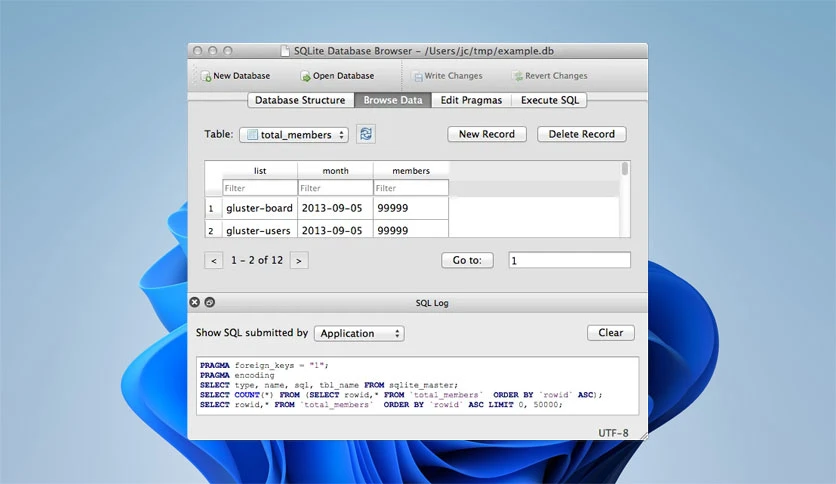Screen dimensions: 836x484
Task: Click the UTF-8 encoding status text
Action: tap(613, 433)
